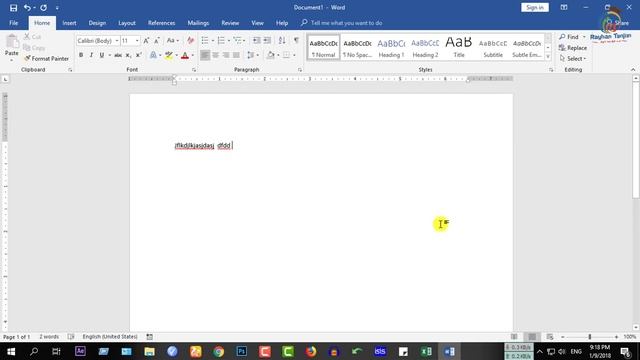Align text left

205,55
